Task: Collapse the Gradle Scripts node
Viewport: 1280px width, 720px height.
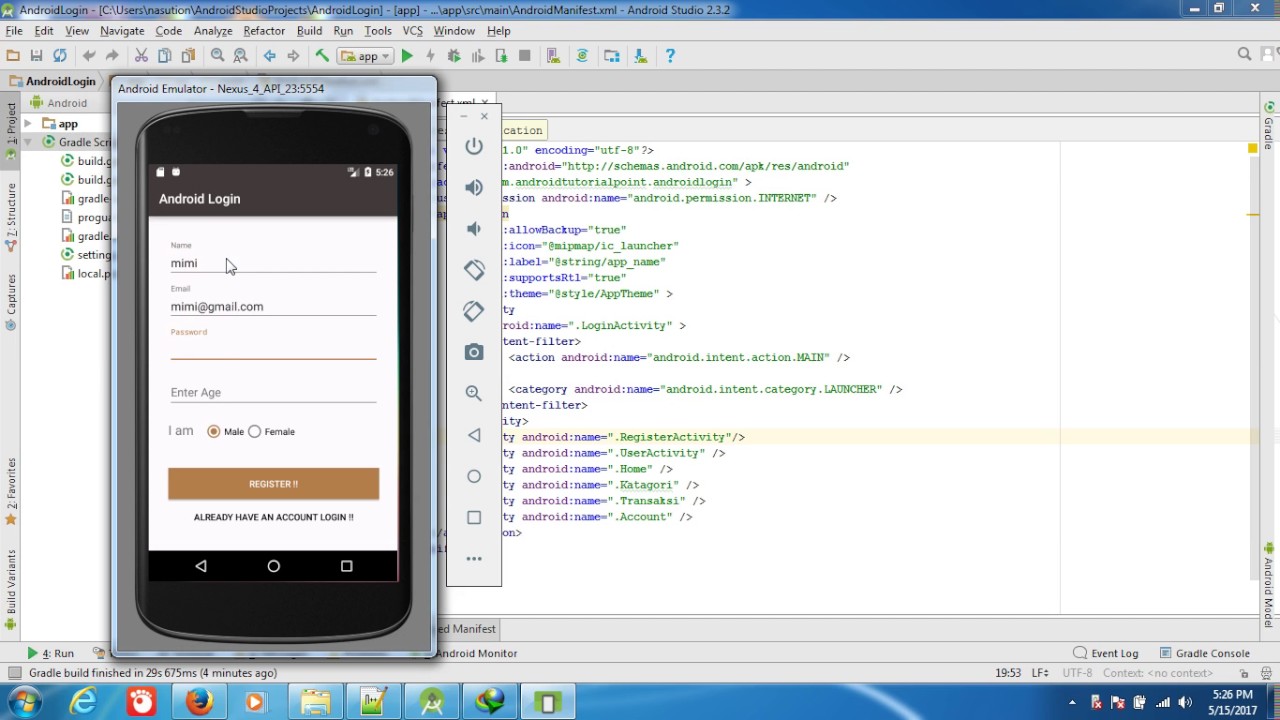Action: point(28,142)
